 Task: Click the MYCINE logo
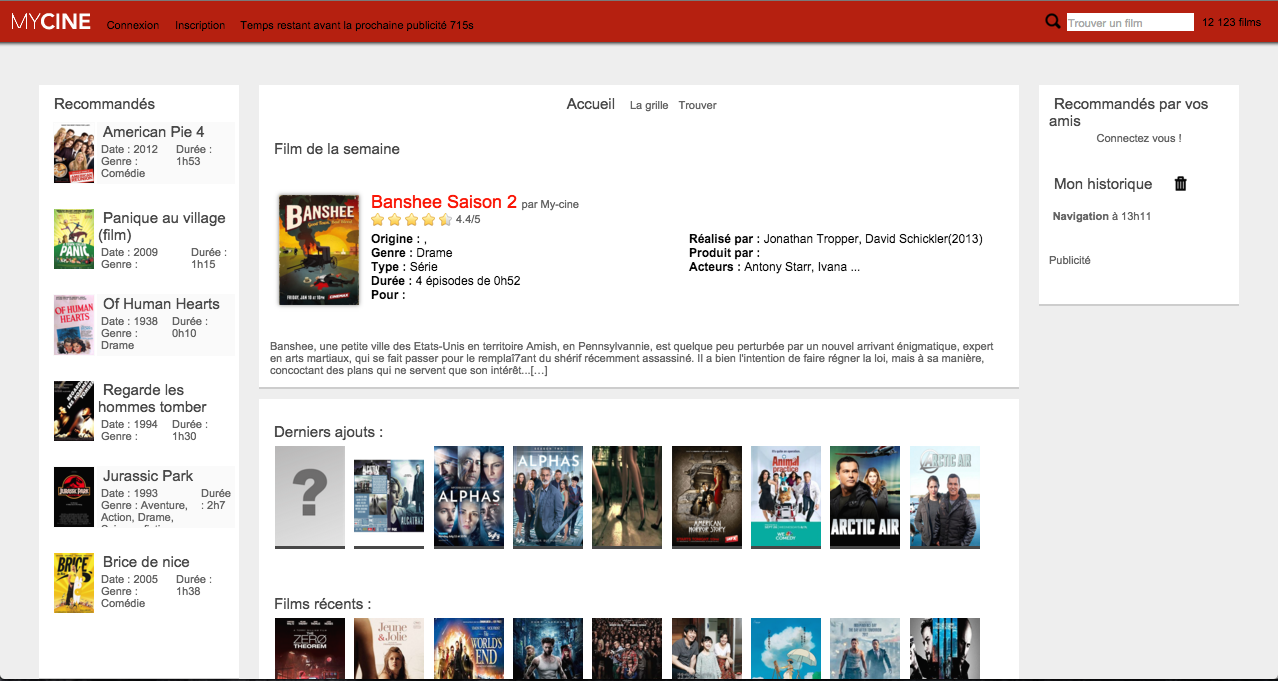click(51, 23)
